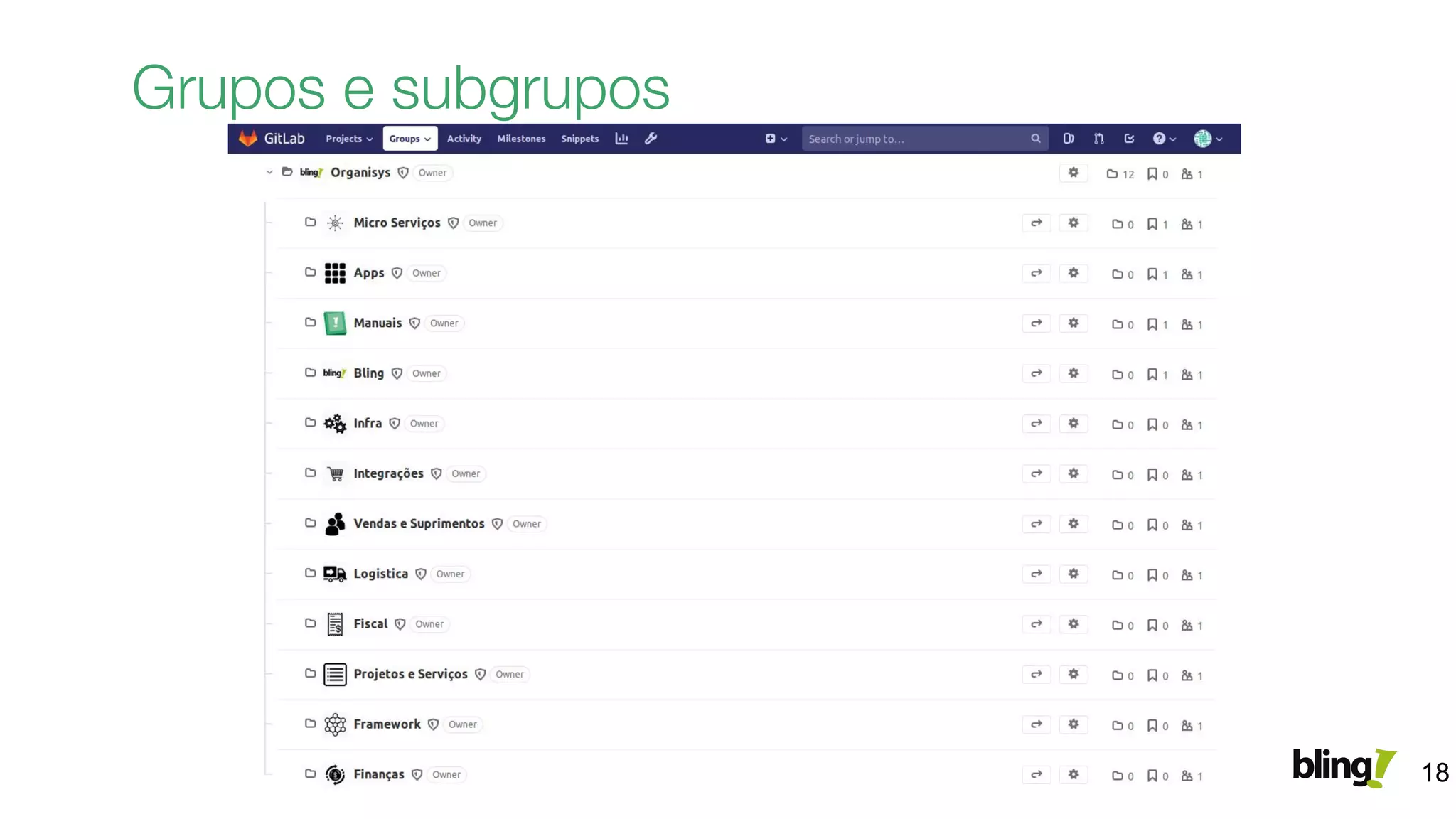Open settings gear for Fiscal

[1074, 624]
